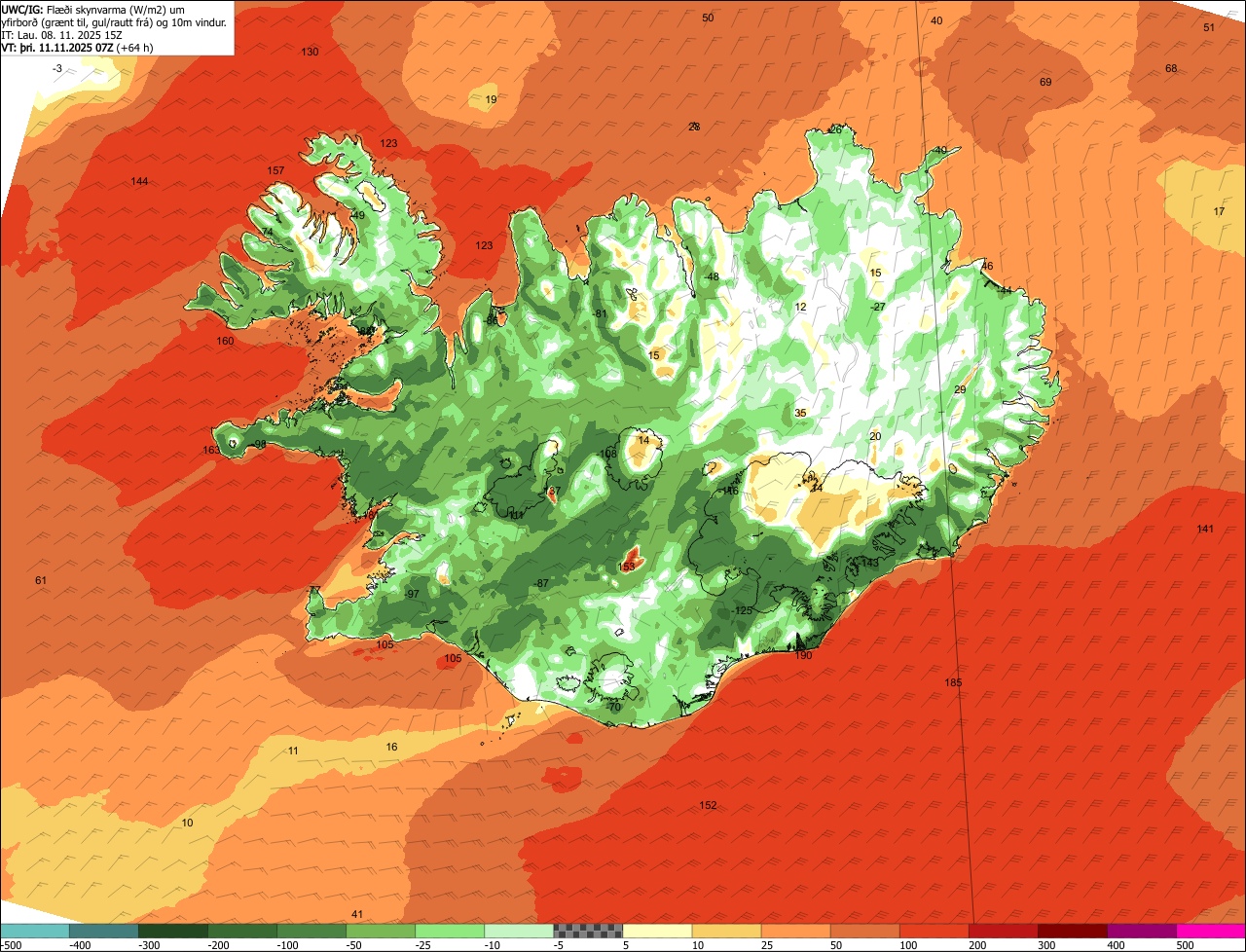Screen dimensions: 1246x952
Task: Click the map value 152 in the southern sea
Action: point(708,806)
